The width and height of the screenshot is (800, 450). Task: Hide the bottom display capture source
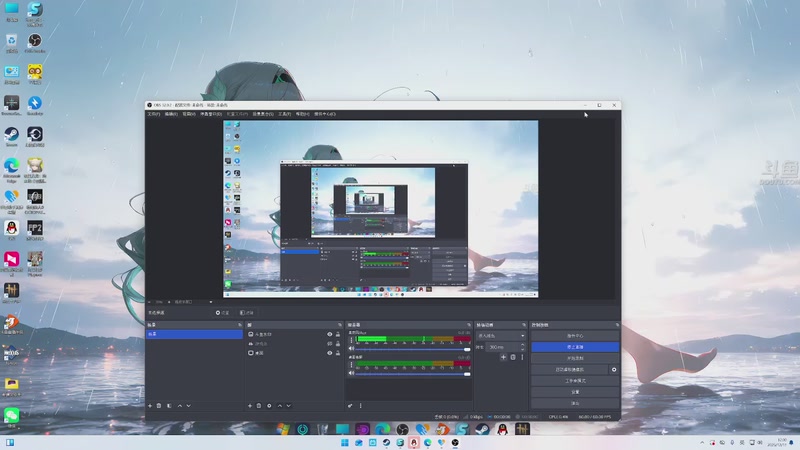[330, 353]
